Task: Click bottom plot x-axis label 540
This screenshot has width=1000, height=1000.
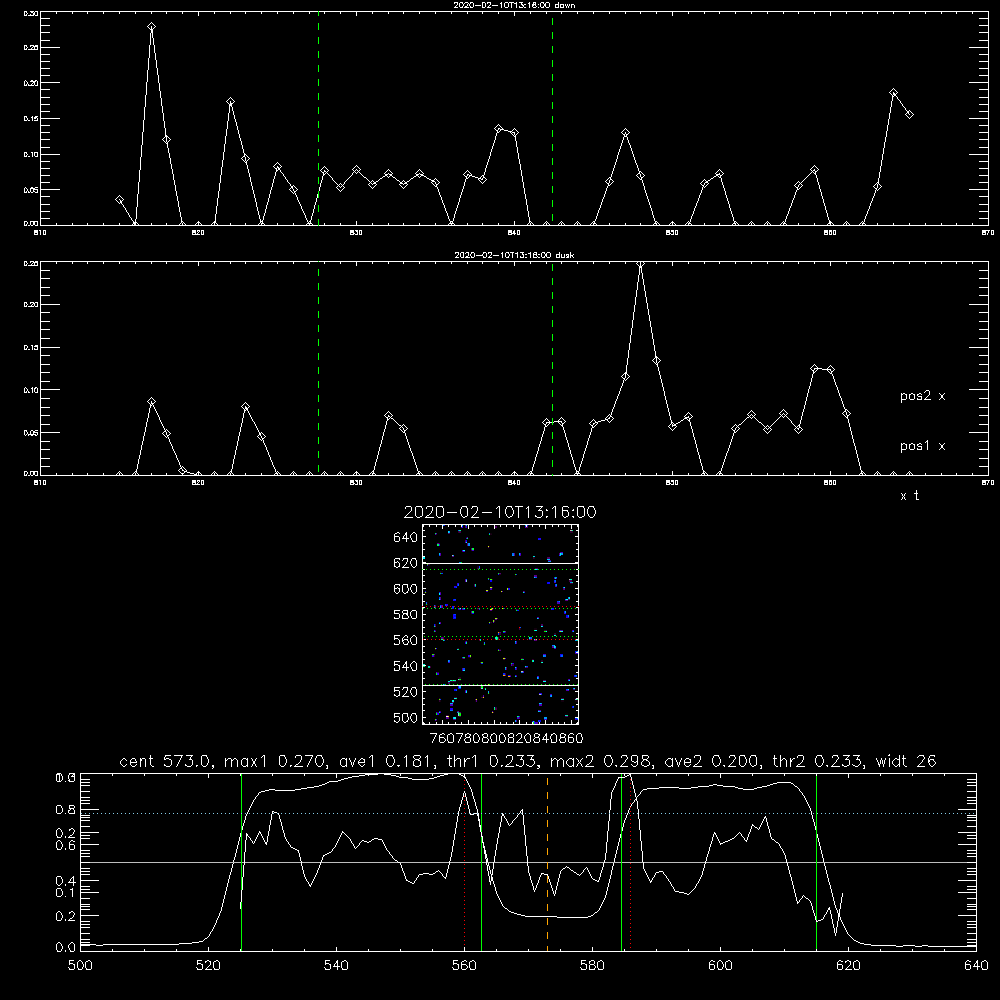Action: (336, 966)
